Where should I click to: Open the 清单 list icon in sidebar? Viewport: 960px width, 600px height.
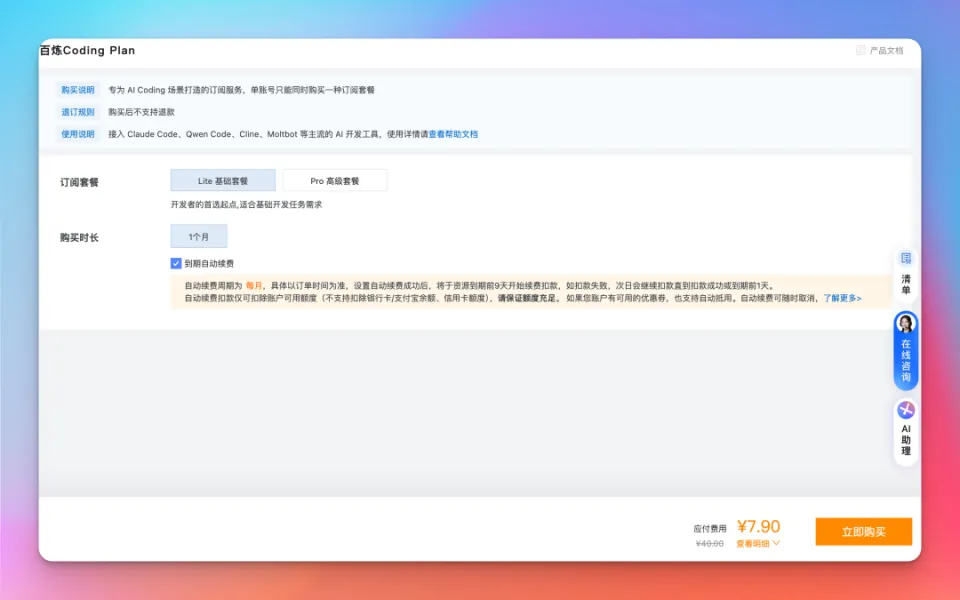point(906,259)
